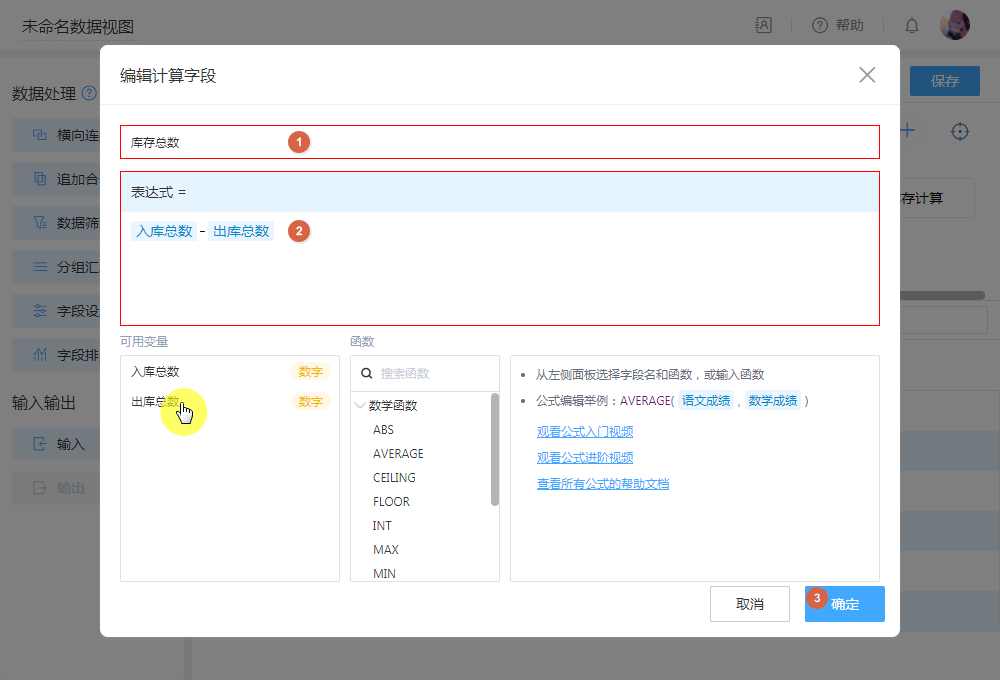Click the 输入 node icon in sidebar
The height and width of the screenshot is (680, 1000).
(x=40, y=444)
